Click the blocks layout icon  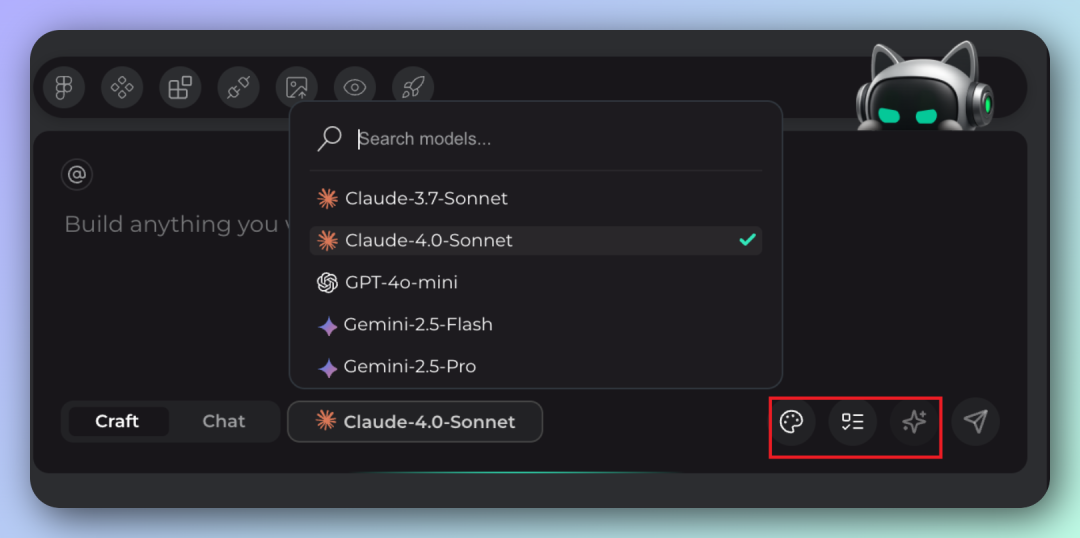point(180,87)
